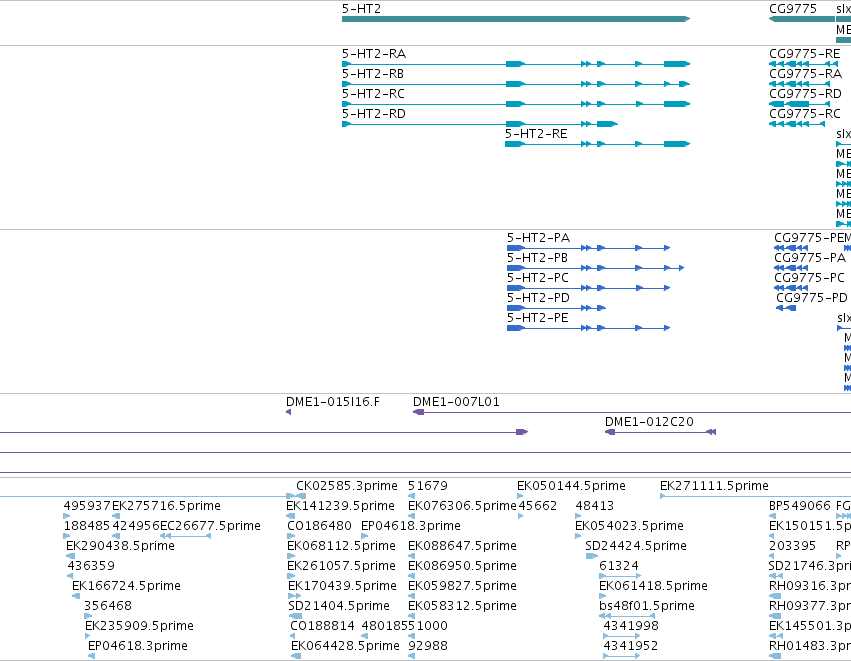This screenshot has width=851, height=661.
Task: Click the CG9775 gene label
Action: (x=792, y=9)
